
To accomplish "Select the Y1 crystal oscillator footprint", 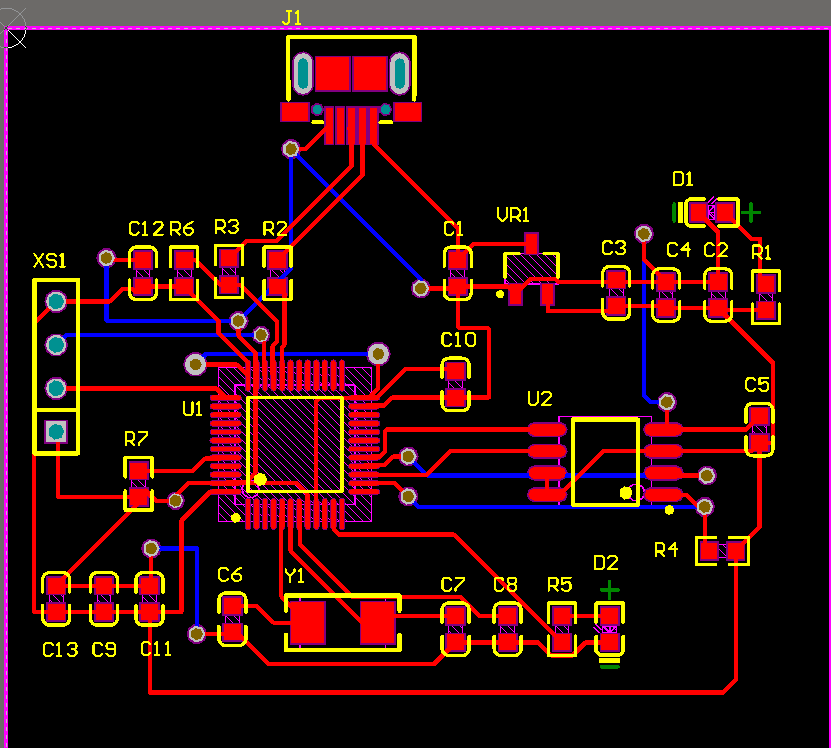I will tap(342, 622).
